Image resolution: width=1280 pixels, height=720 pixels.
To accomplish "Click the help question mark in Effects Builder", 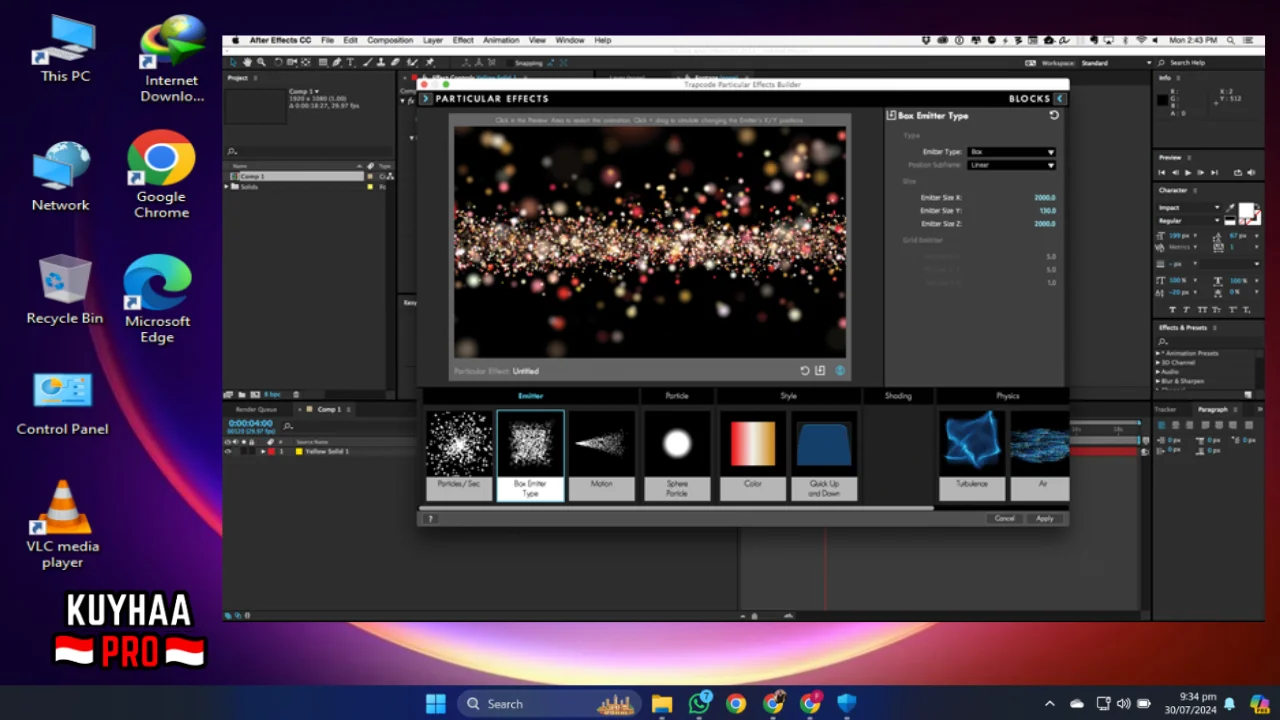I will 431,518.
